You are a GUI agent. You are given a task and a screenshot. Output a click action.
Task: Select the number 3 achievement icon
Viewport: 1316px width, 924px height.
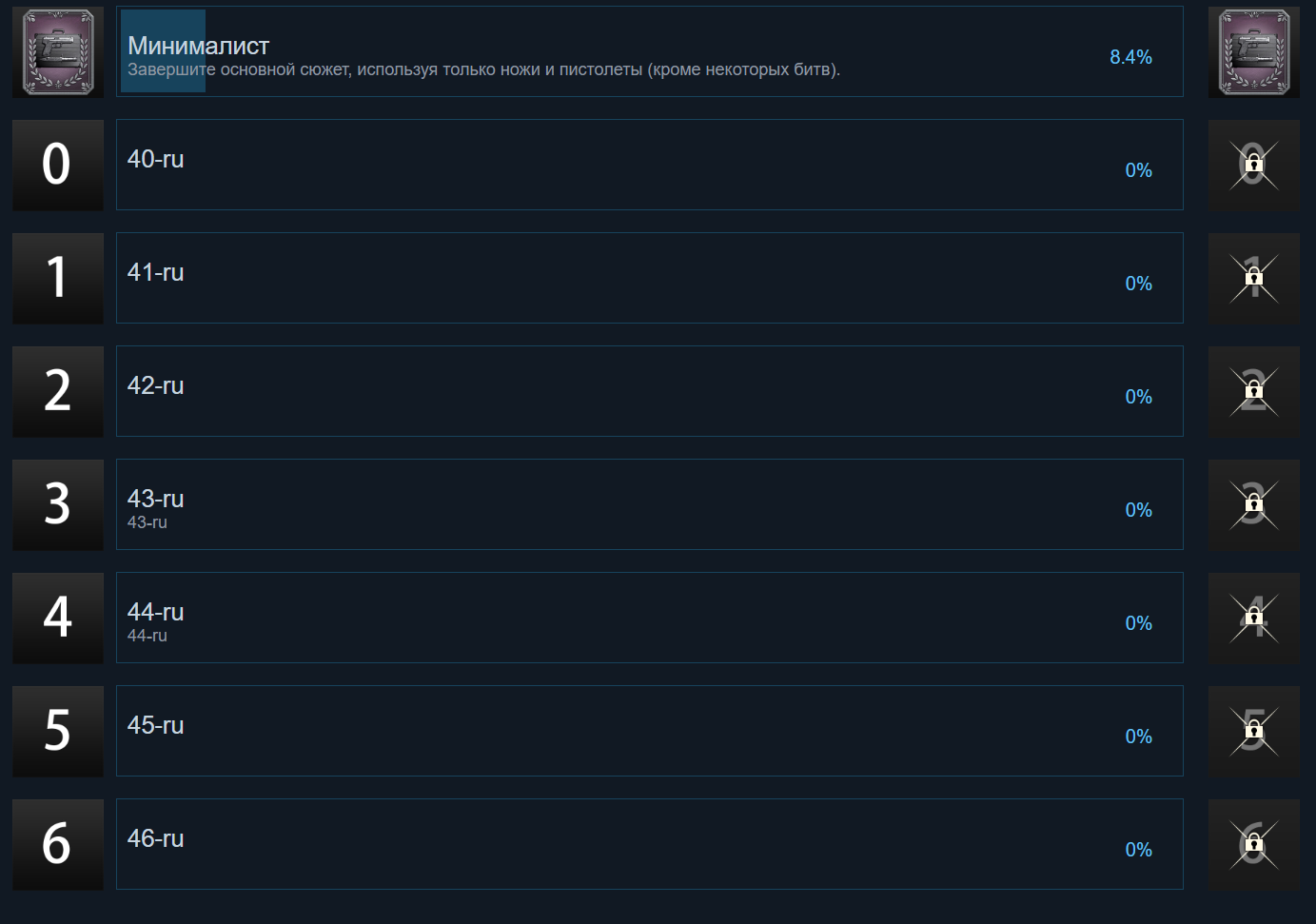[58, 504]
